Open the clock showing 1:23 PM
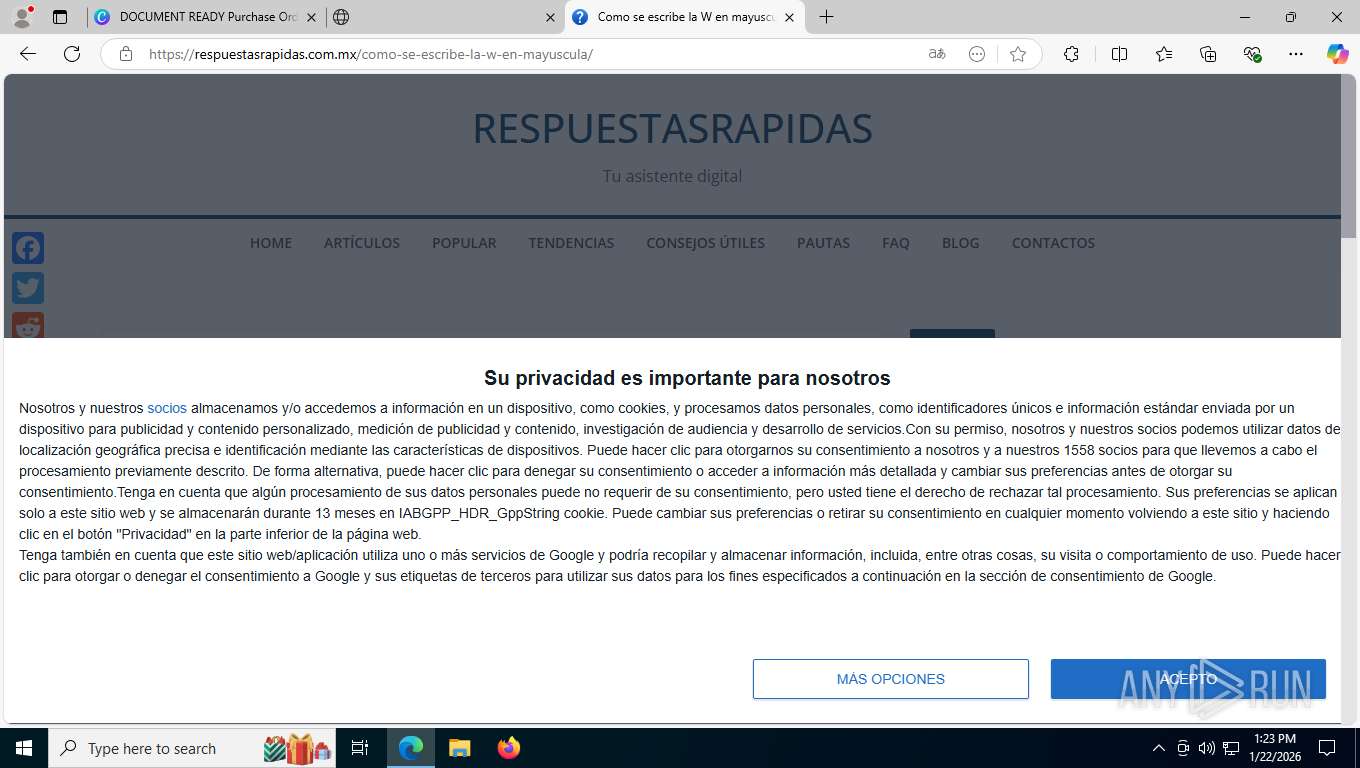 (x=1273, y=748)
